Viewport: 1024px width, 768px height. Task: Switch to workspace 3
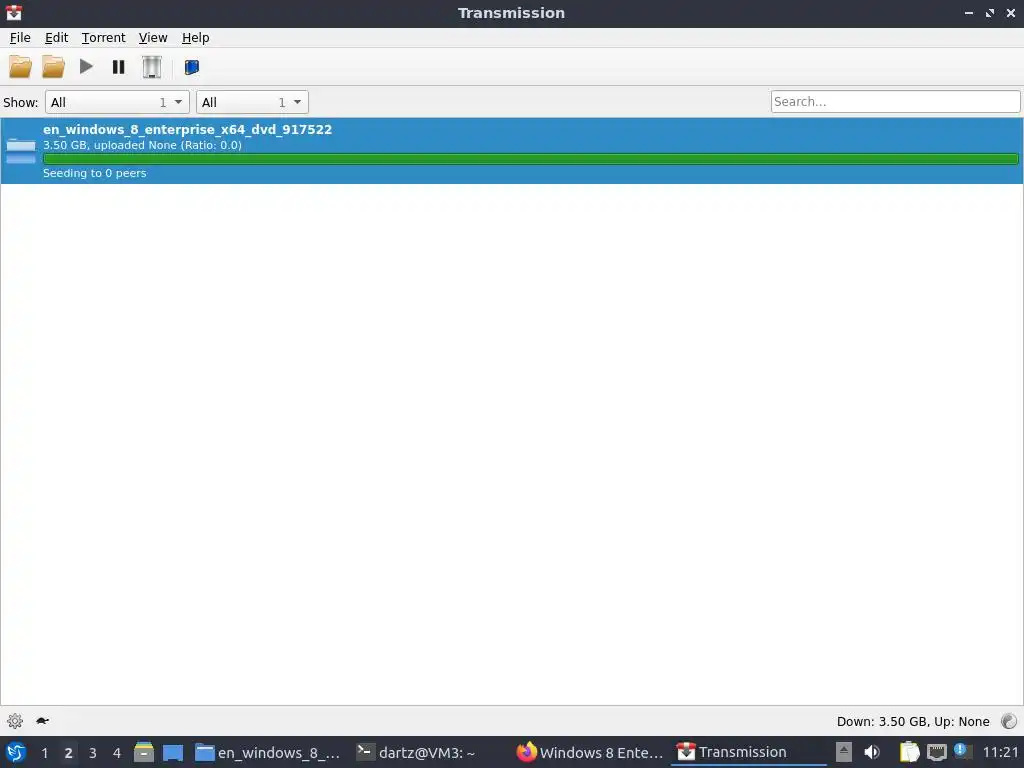tap(93, 753)
